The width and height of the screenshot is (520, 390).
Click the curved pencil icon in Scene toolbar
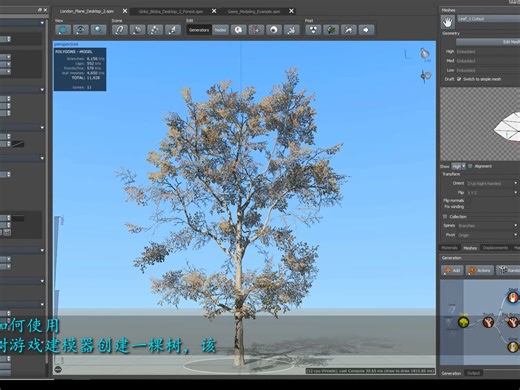(120, 30)
